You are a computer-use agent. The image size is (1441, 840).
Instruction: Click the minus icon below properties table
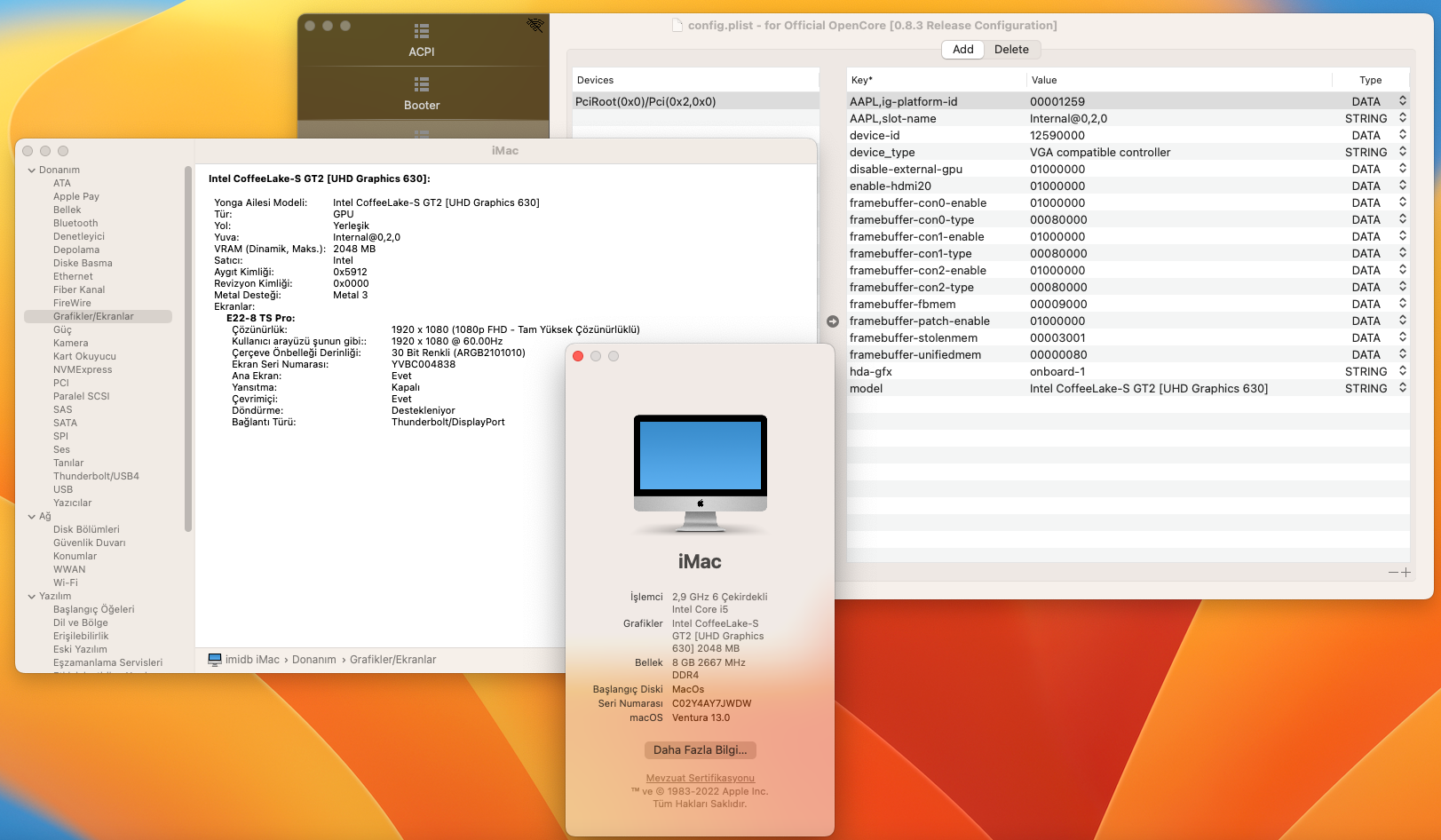1393,573
